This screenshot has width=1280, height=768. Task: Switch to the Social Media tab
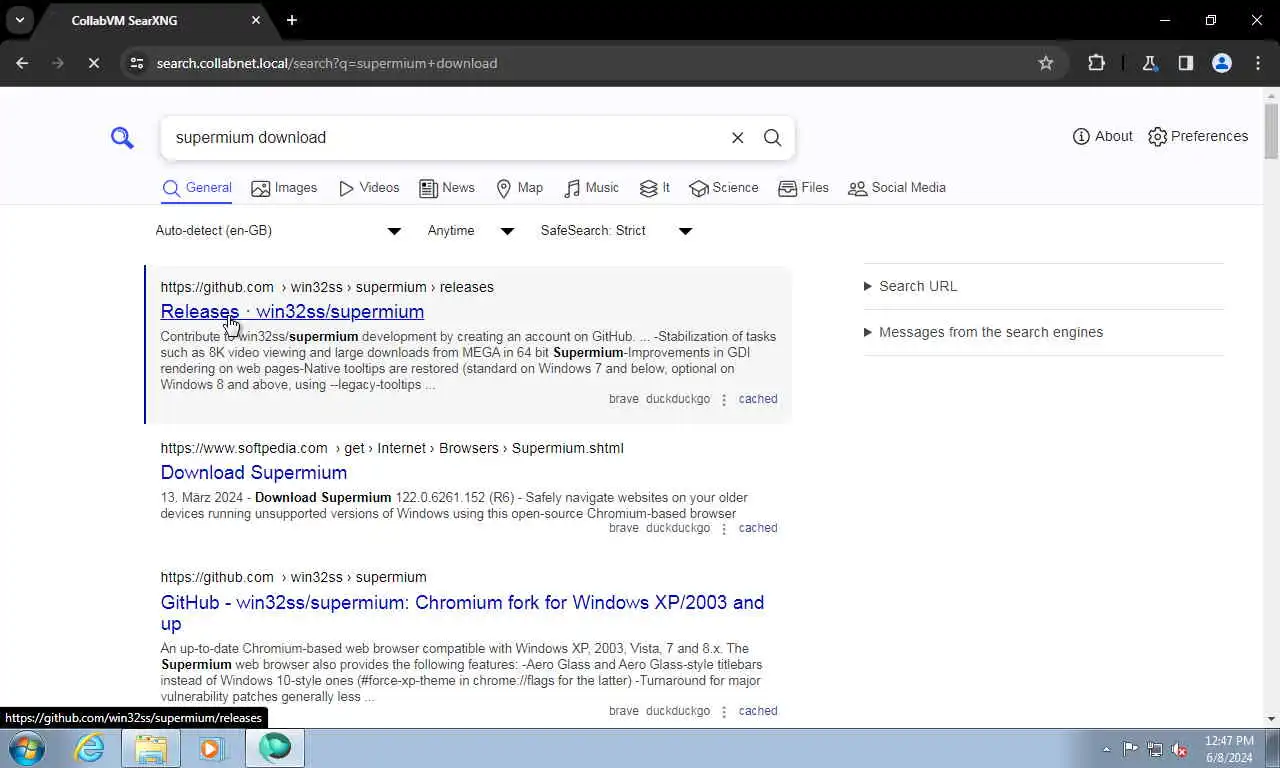click(897, 188)
